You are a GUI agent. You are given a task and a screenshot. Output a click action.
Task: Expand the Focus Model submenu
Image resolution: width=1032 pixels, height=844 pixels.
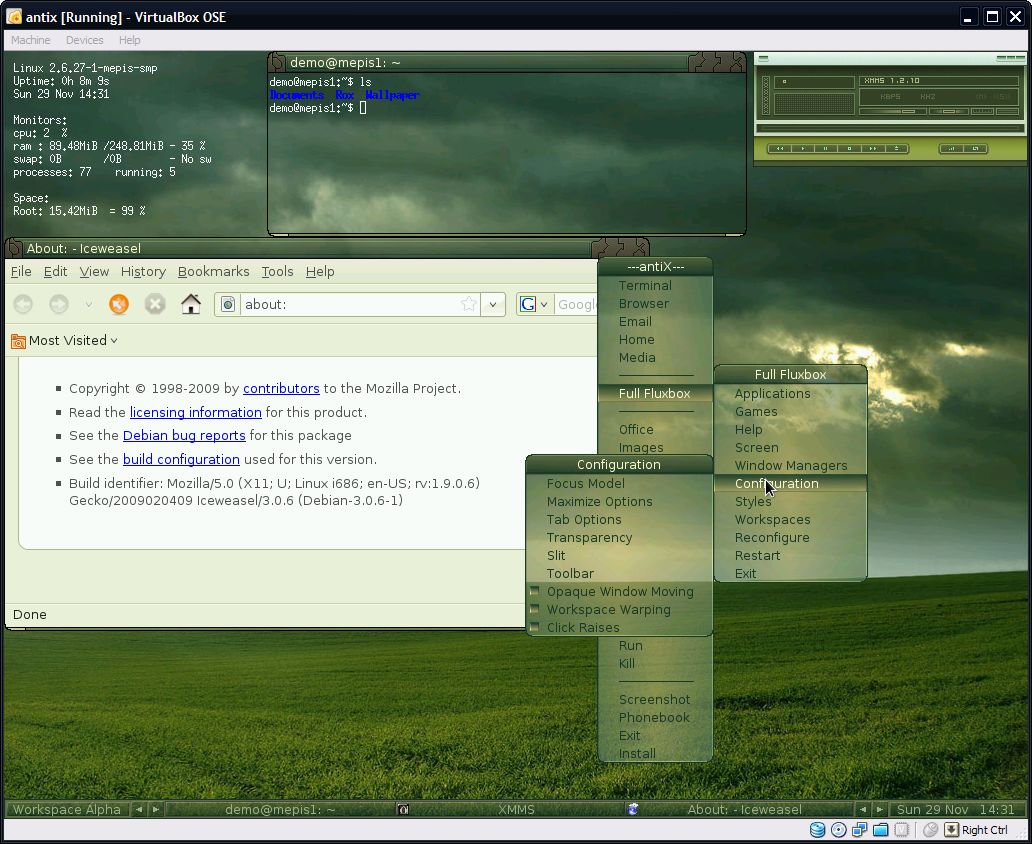coord(619,483)
